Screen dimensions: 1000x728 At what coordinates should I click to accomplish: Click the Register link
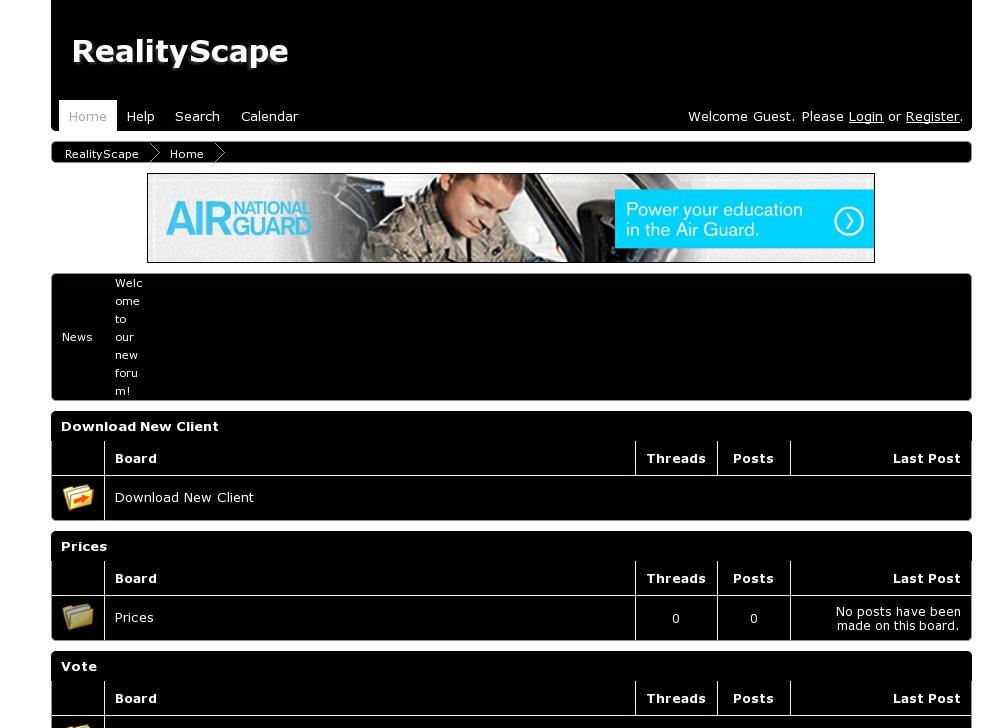click(x=932, y=116)
